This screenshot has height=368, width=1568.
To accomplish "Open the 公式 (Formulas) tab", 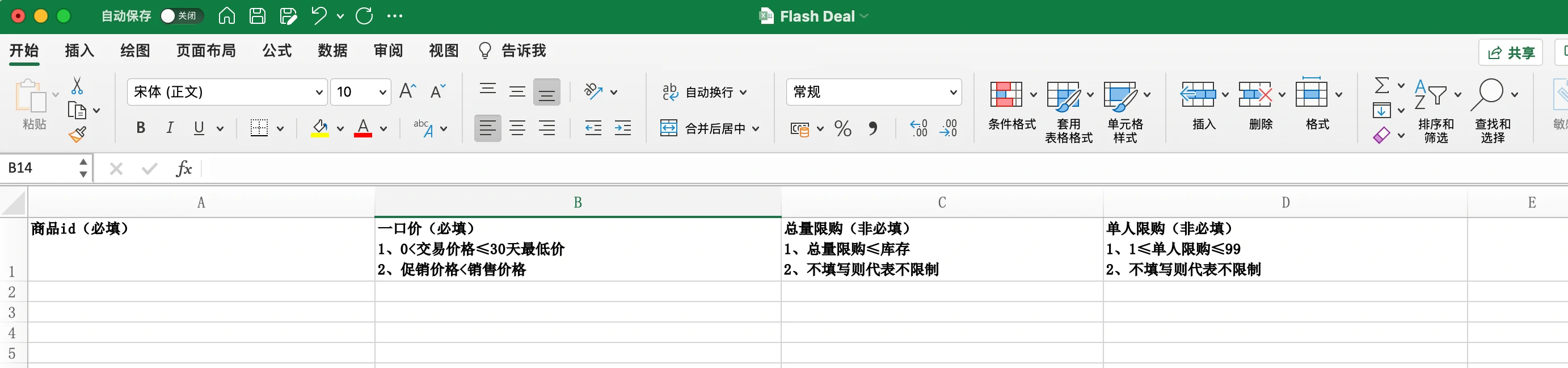I will (x=277, y=51).
